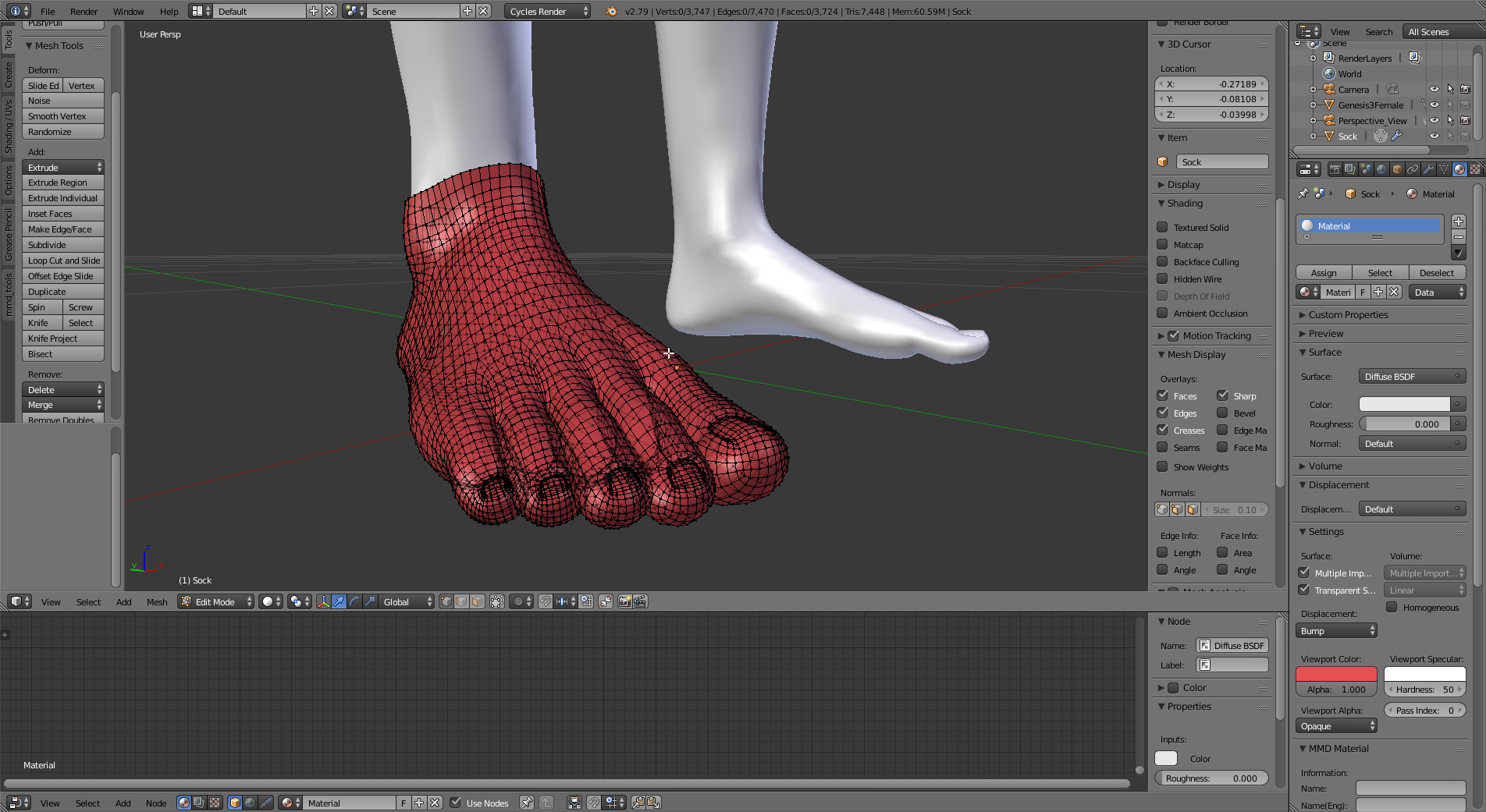1486x812 pixels.
Task: Click Loop Cut and Slide button
Action: tap(63, 260)
